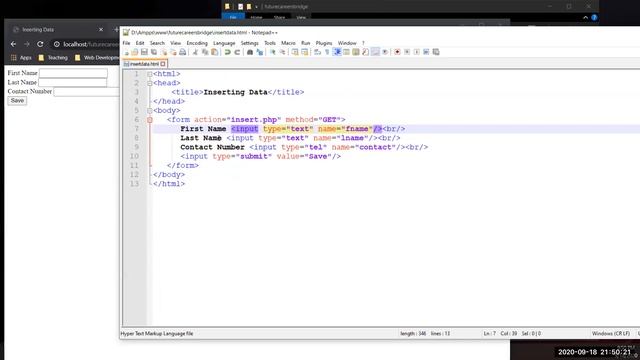Print the document using toolbar icon
Viewport: 640px width, 360px height.
coord(182,52)
